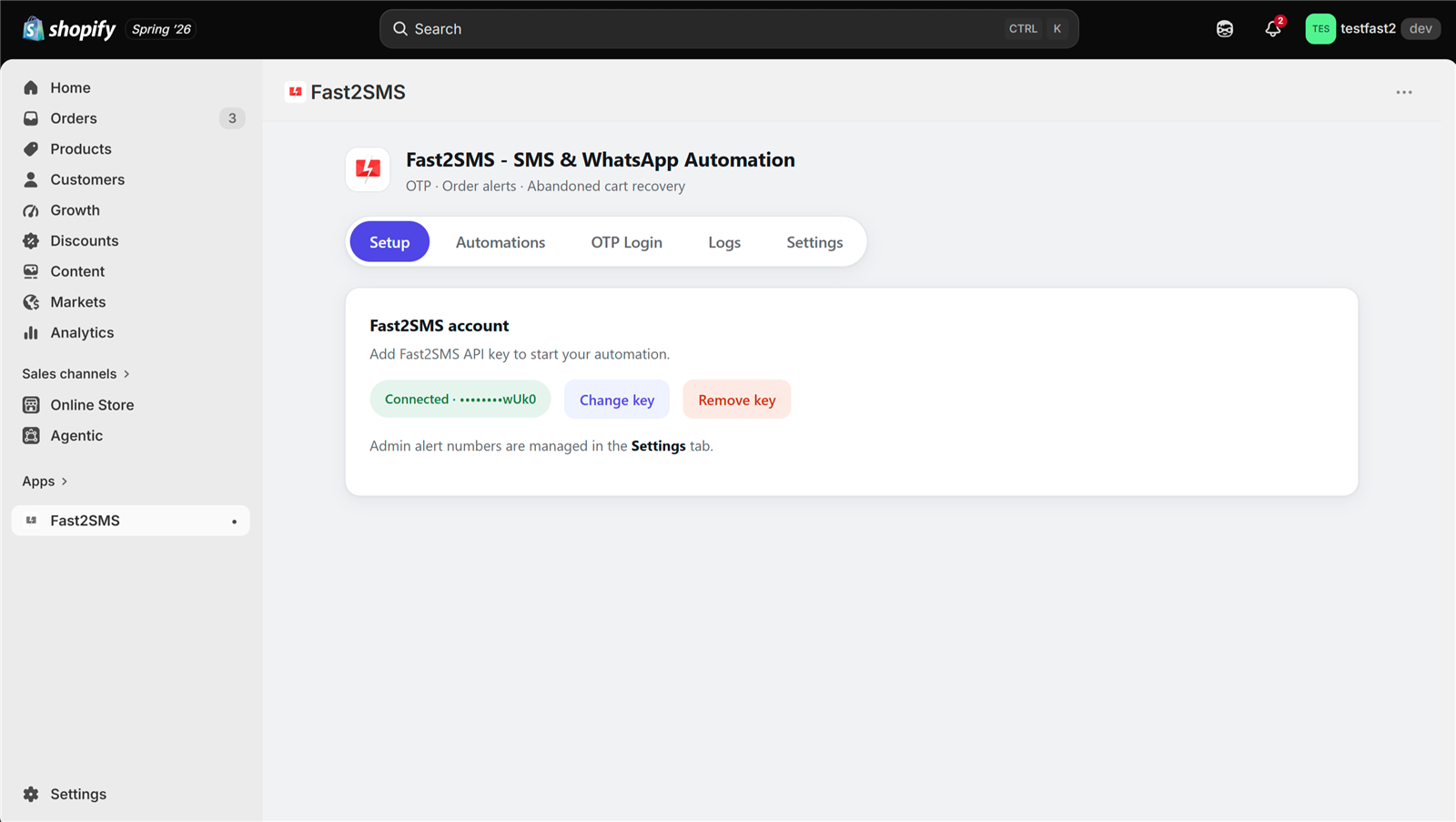Image resolution: width=1456 pixels, height=822 pixels.
Task: Click the search magnifier icon
Action: click(x=400, y=29)
